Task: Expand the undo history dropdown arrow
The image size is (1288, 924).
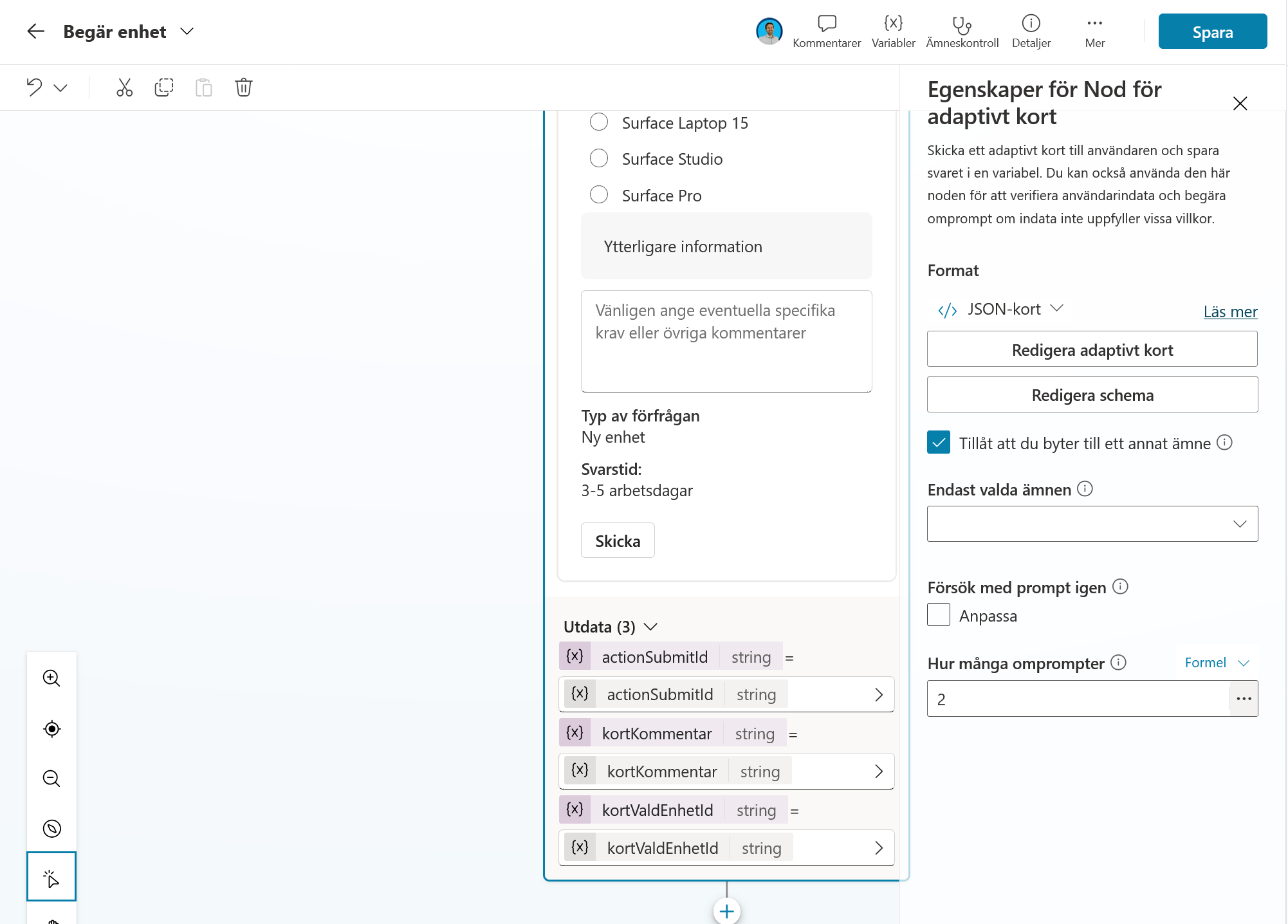Action: pos(60,88)
